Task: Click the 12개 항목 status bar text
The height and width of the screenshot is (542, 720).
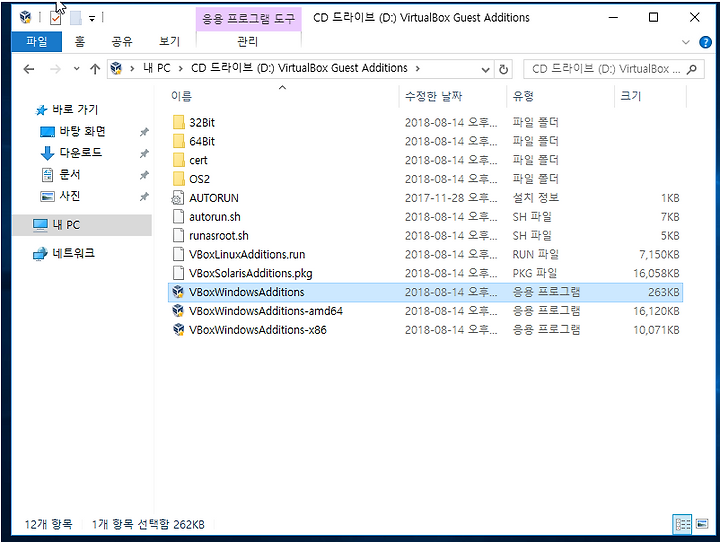Action: pos(48,525)
